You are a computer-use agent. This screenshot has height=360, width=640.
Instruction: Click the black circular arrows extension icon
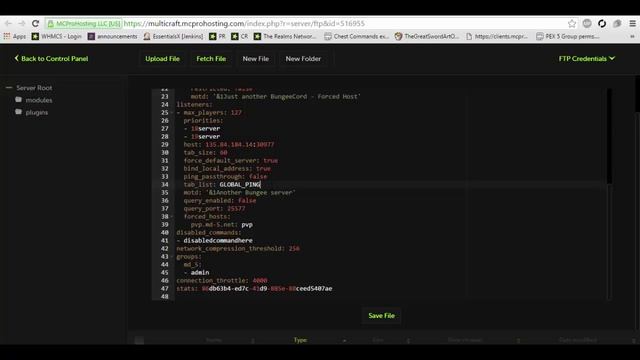point(602,24)
